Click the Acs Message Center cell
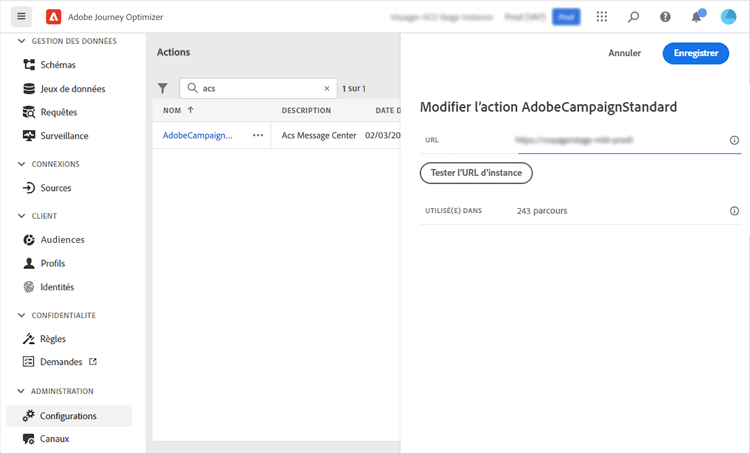The height and width of the screenshot is (453, 750). coord(319,135)
